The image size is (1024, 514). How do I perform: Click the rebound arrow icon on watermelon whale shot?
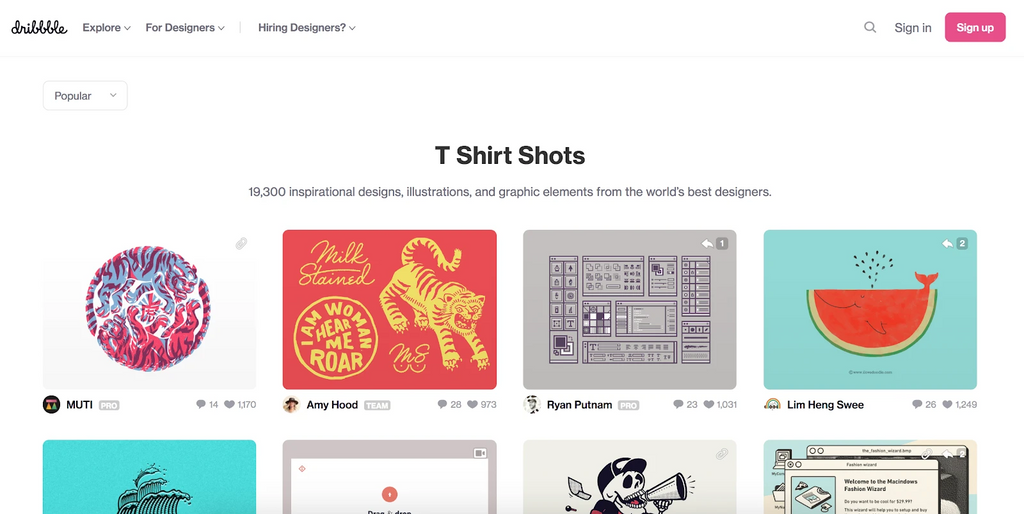tap(947, 244)
